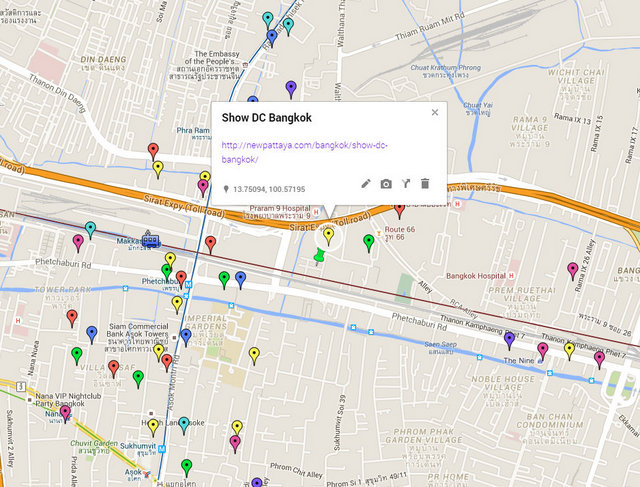Click the Sukhumvit MRT station icon

[x=162, y=449]
